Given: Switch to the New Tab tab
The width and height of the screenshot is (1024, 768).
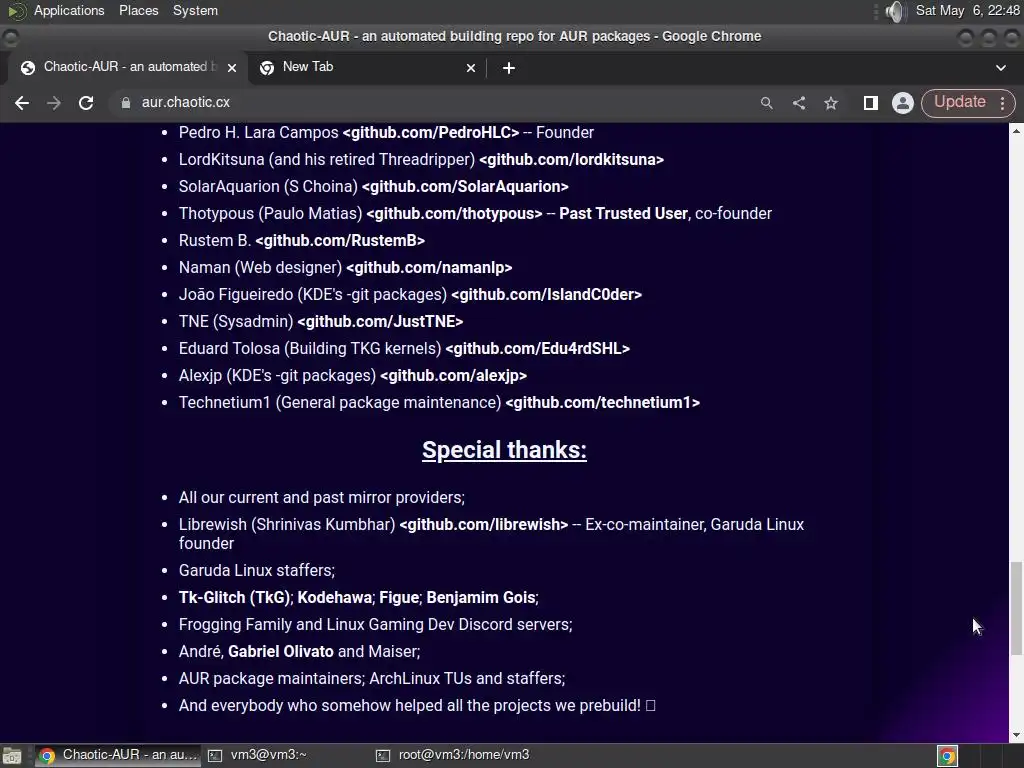Looking at the screenshot, I should [367, 67].
